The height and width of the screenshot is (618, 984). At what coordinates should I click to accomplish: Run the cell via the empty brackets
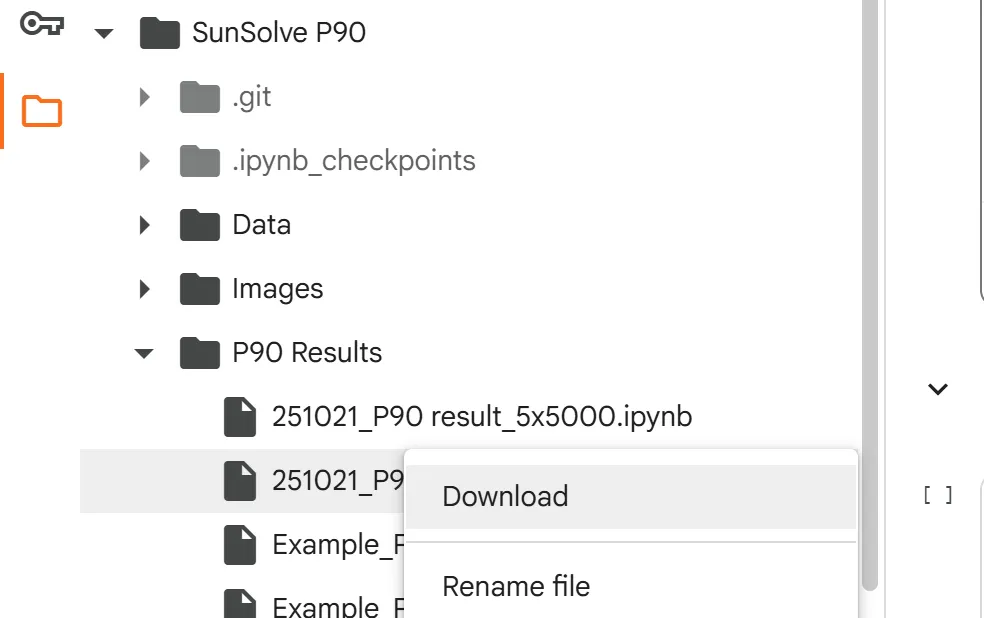(937, 495)
